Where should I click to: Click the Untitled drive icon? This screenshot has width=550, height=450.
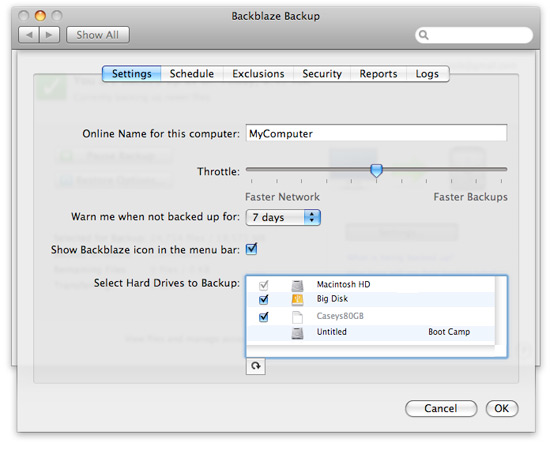297,333
